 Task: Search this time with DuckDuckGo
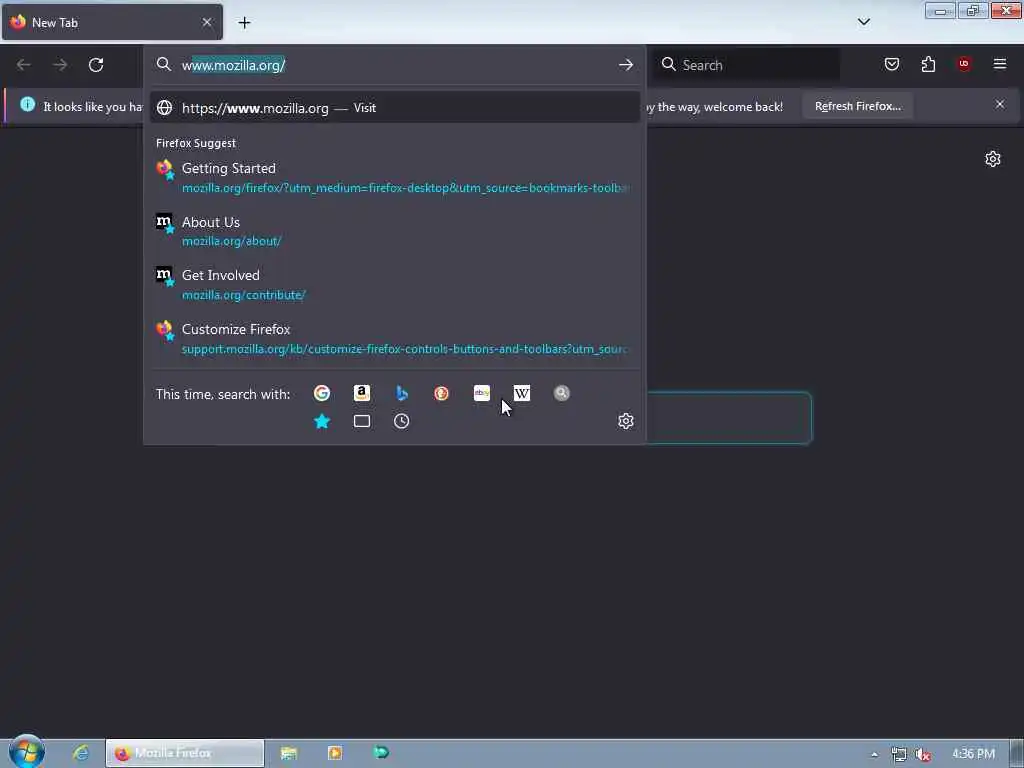tap(441, 393)
